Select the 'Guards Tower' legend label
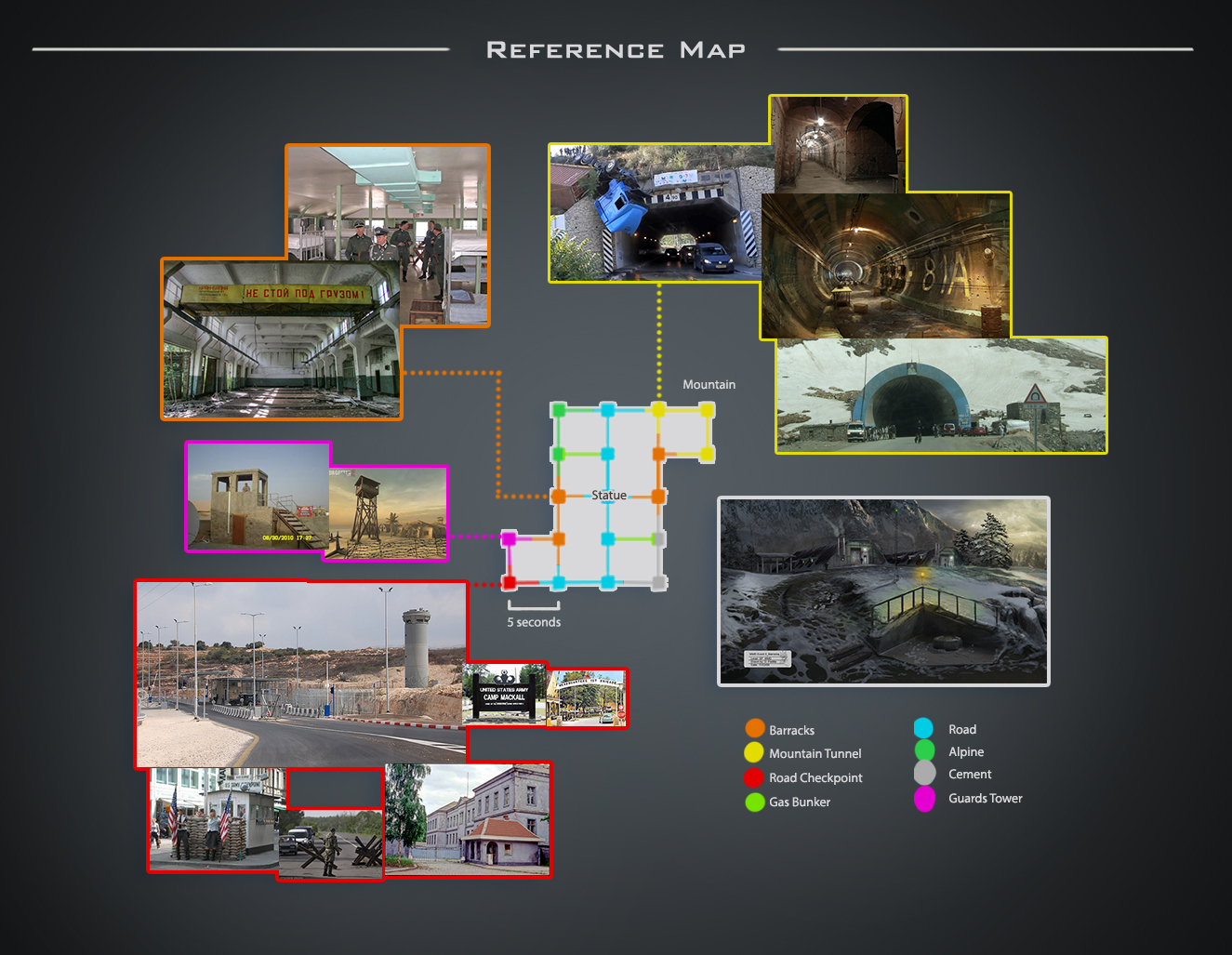This screenshot has height=955, width=1232. pos(986,799)
